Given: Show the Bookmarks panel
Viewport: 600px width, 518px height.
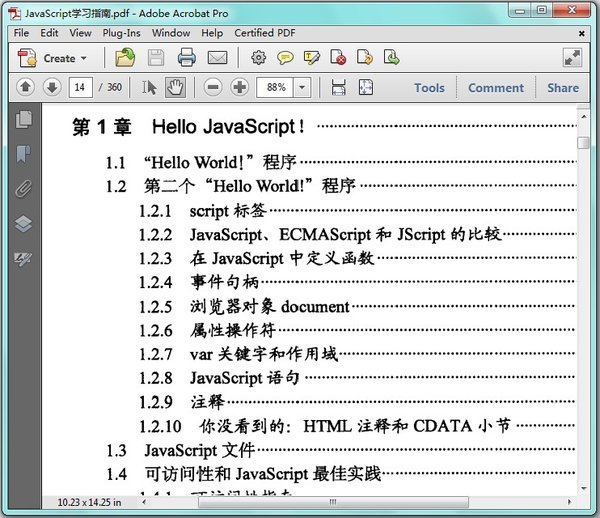Looking at the screenshot, I should click(x=24, y=154).
